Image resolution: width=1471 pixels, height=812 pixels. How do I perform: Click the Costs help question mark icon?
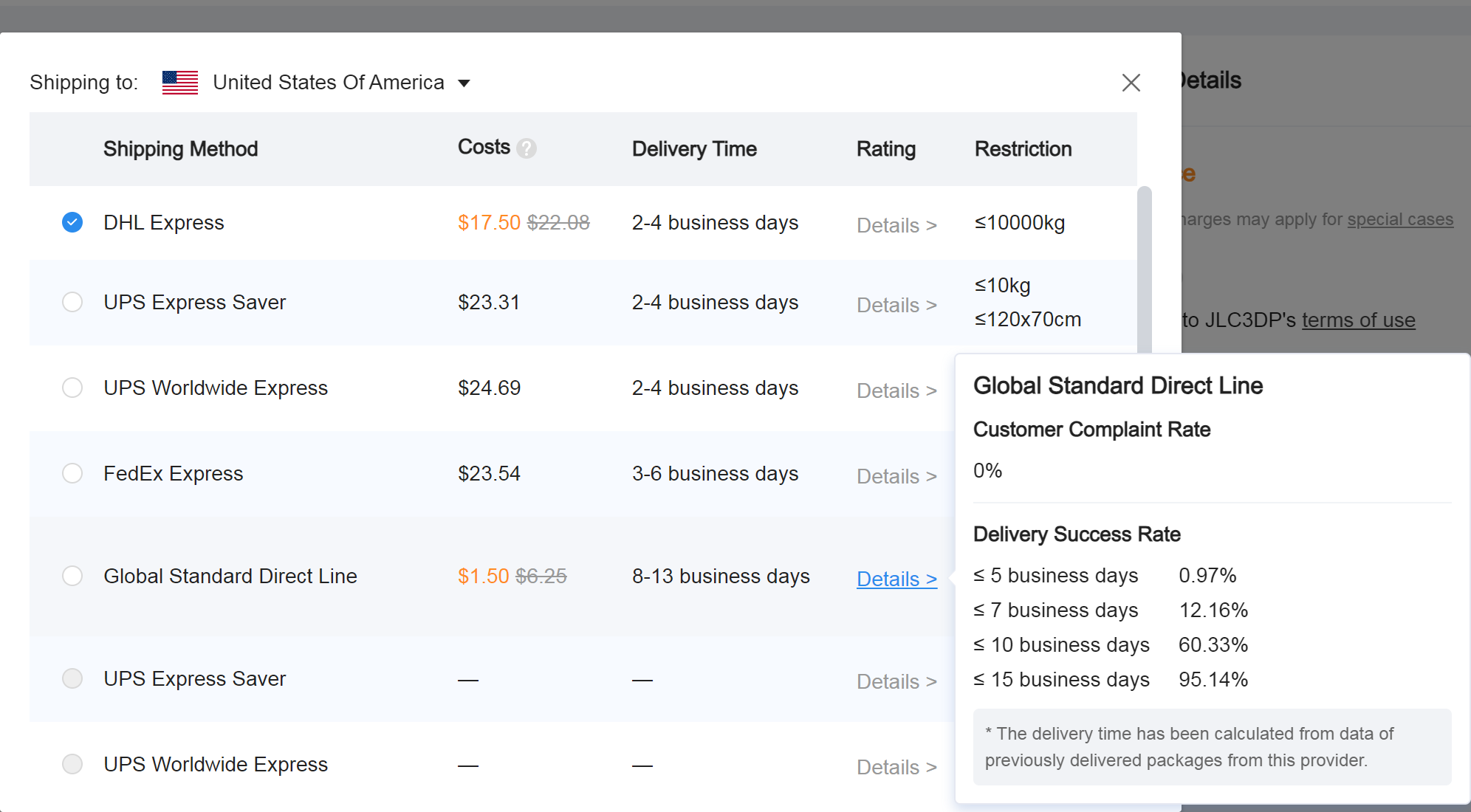point(526,148)
